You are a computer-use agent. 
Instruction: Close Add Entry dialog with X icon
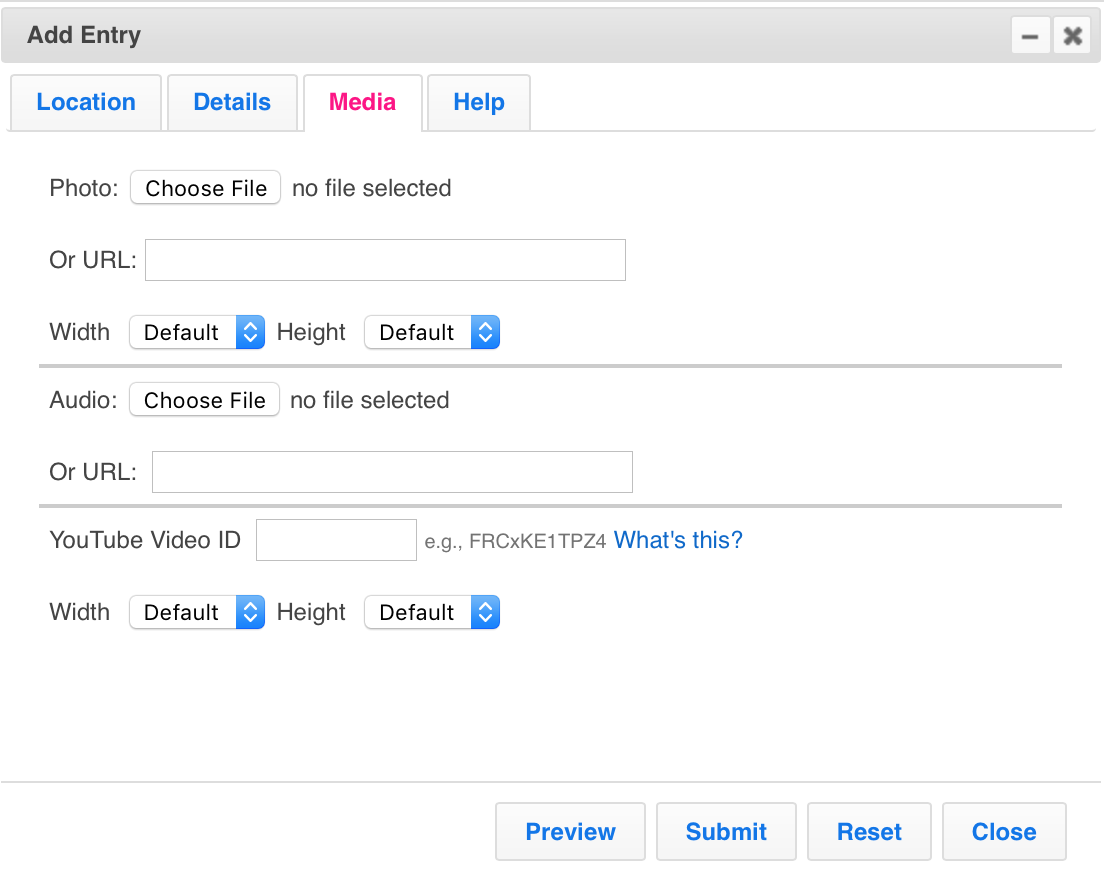pos(1072,37)
